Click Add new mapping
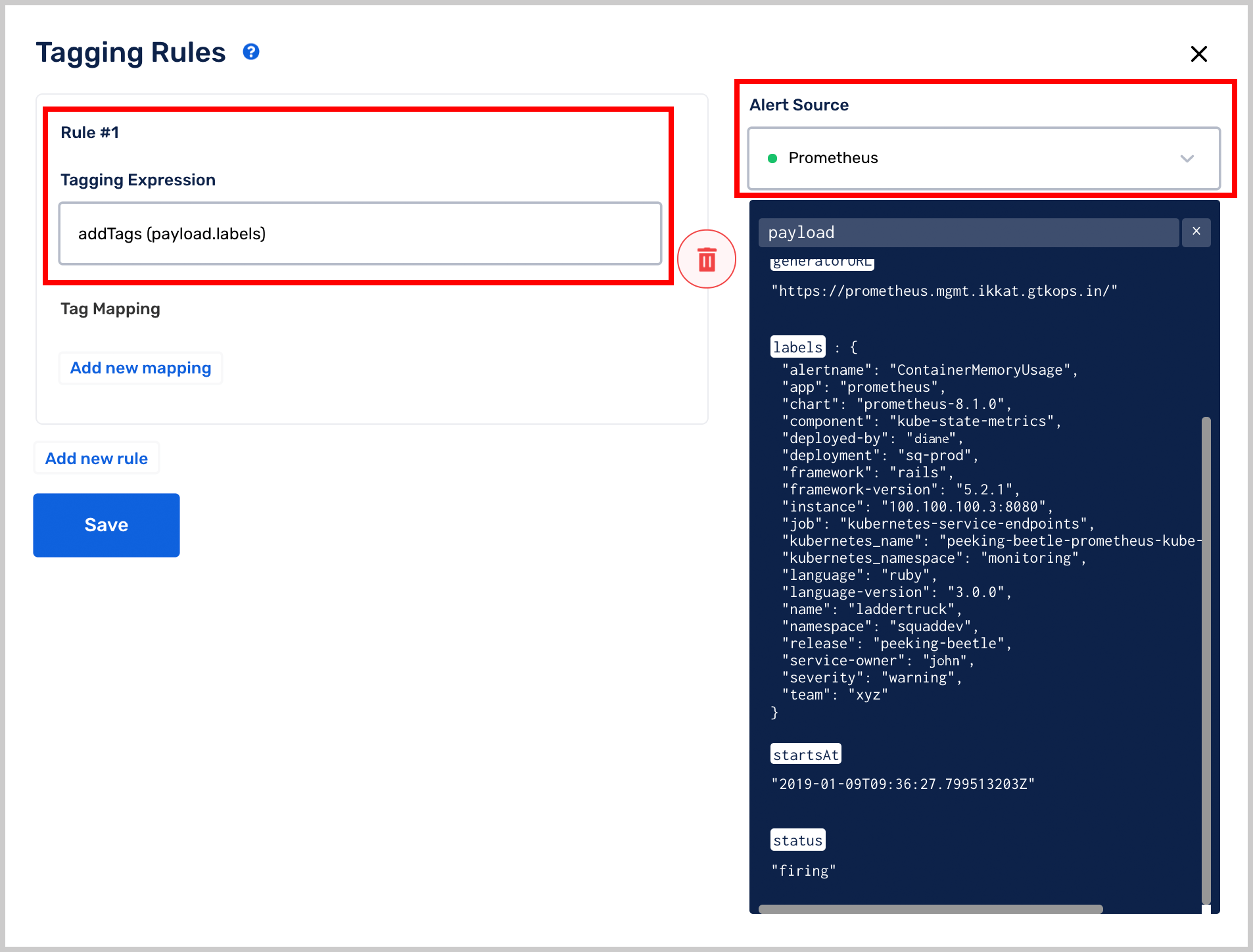Screen dimensions: 1253x952 [141, 368]
